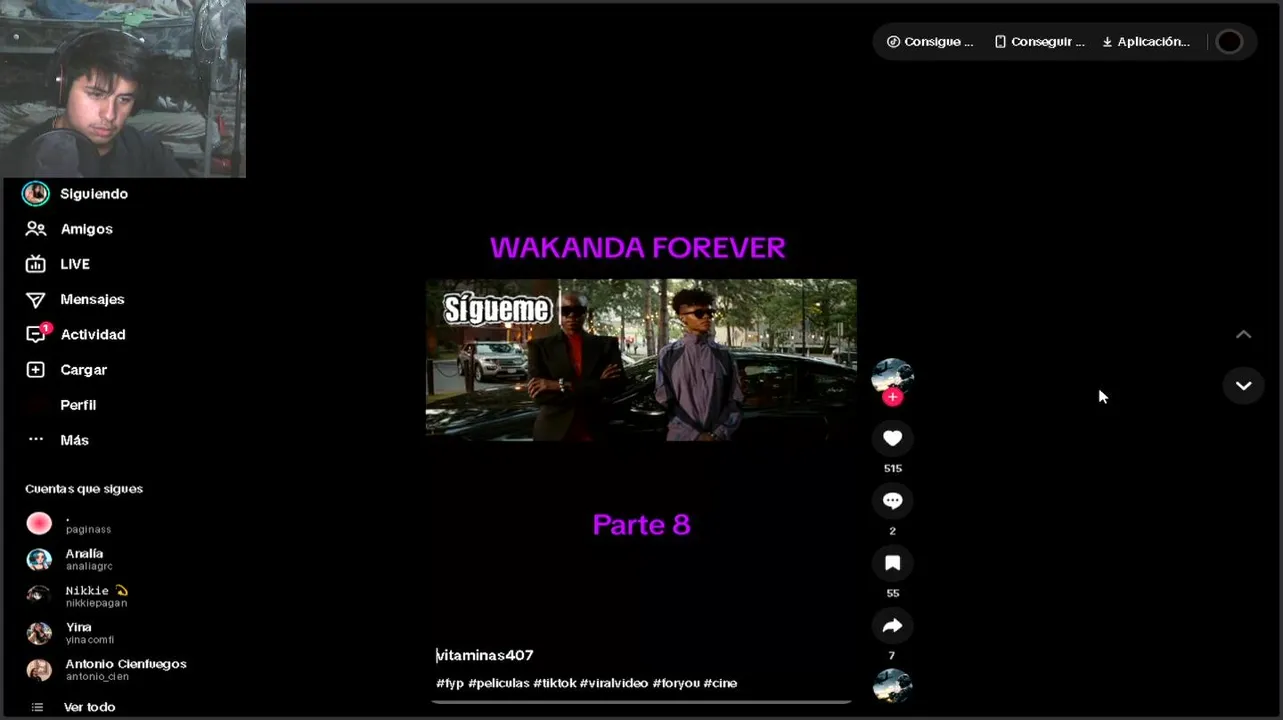Screen dimensions: 1283x720
Task: Click the Consigue... button in top bar
Action: 930,42
